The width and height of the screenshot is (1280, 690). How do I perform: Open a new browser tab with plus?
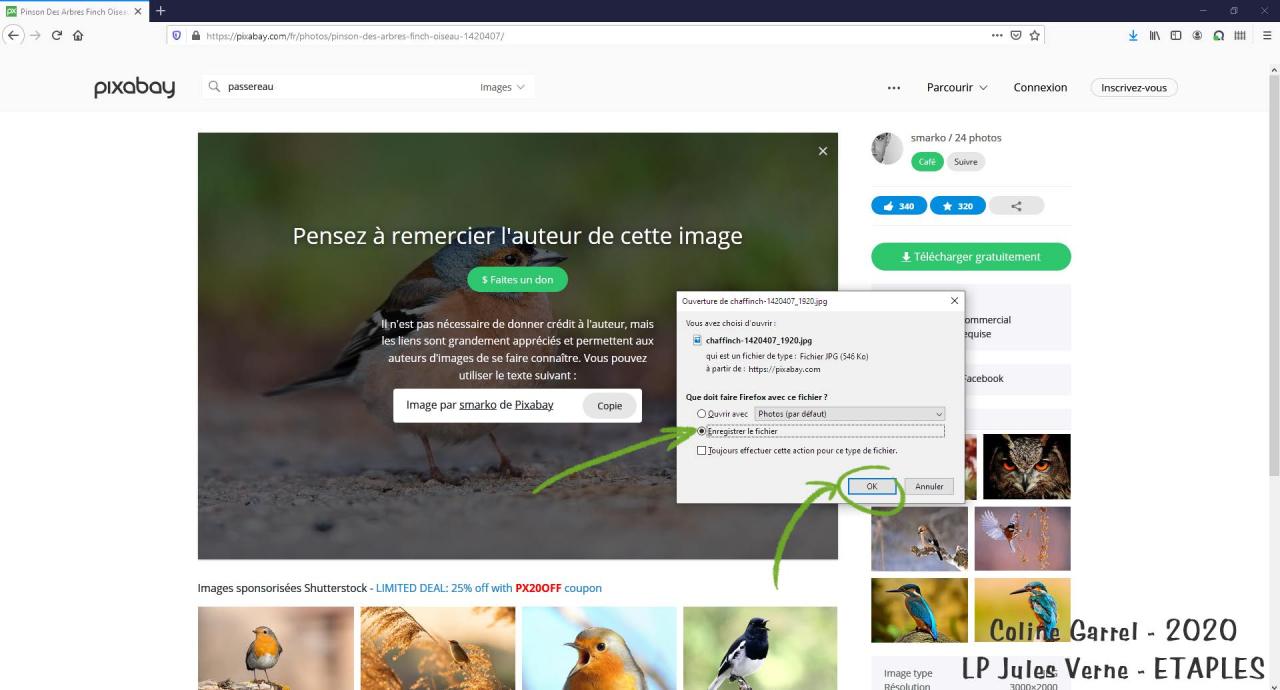coord(160,11)
